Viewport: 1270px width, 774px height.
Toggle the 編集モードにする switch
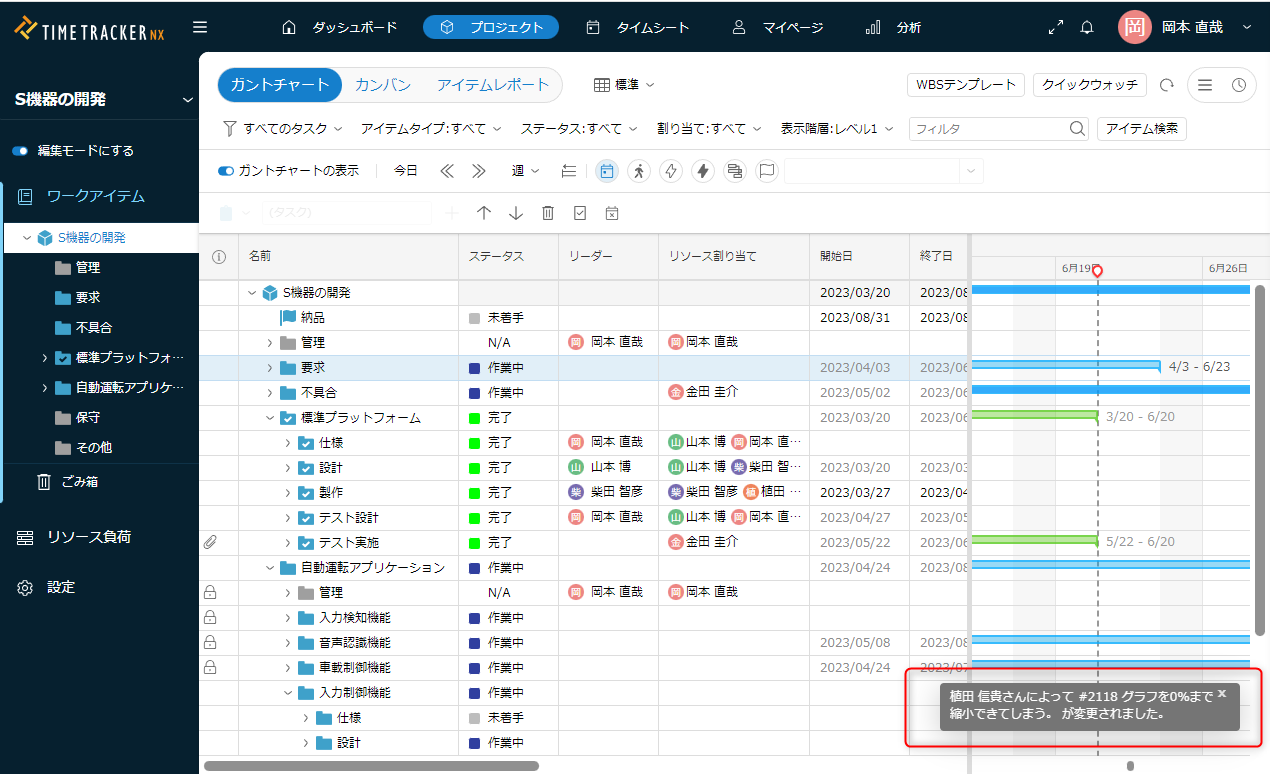click(21, 151)
